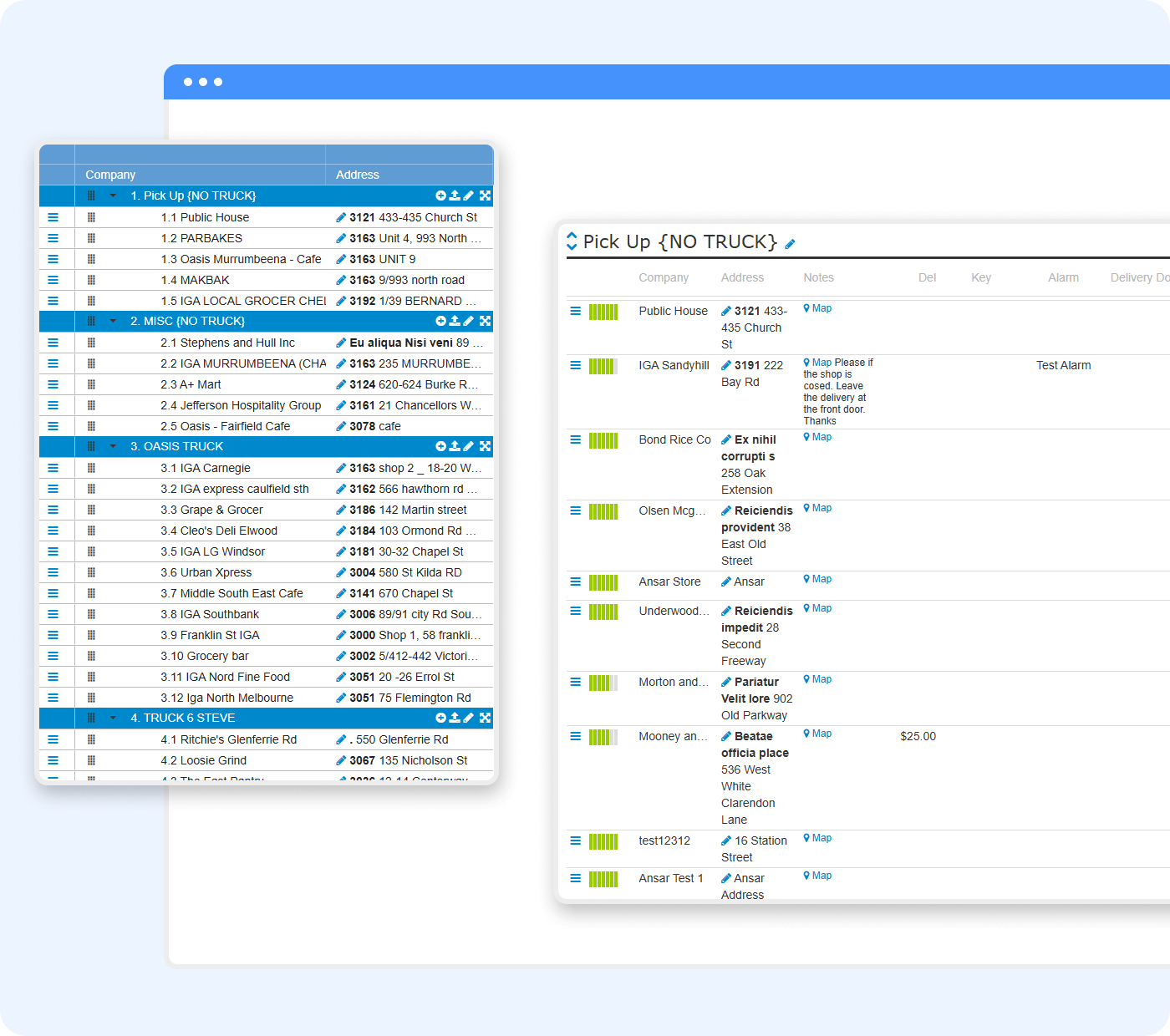Open the hamburger menu for 3.12 Iga North Melbourne
The width and height of the screenshot is (1170, 1036).
(53, 698)
